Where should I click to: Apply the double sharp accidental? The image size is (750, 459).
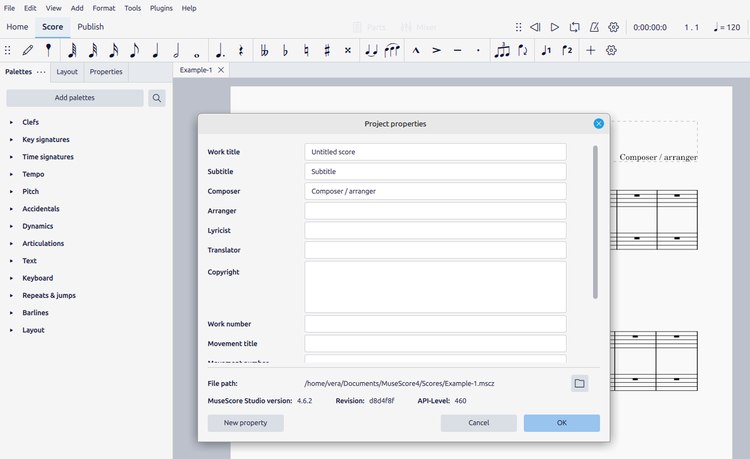click(348, 50)
